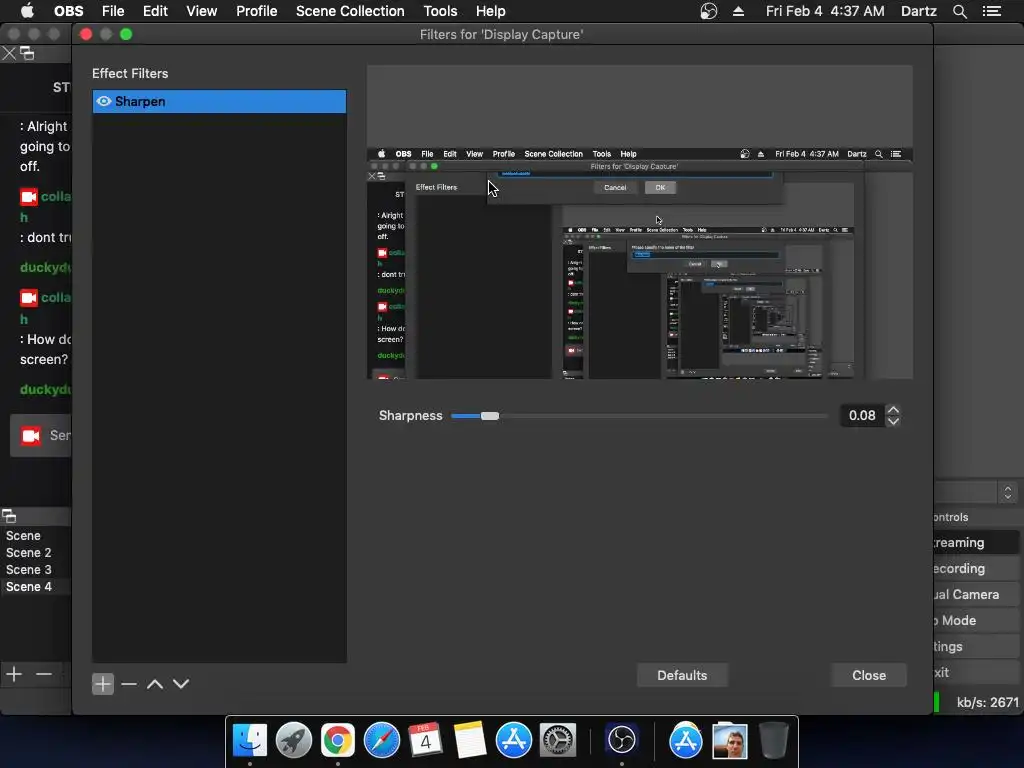
Task: Move the filter down with the down arrow
Action: click(x=181, y=684)
